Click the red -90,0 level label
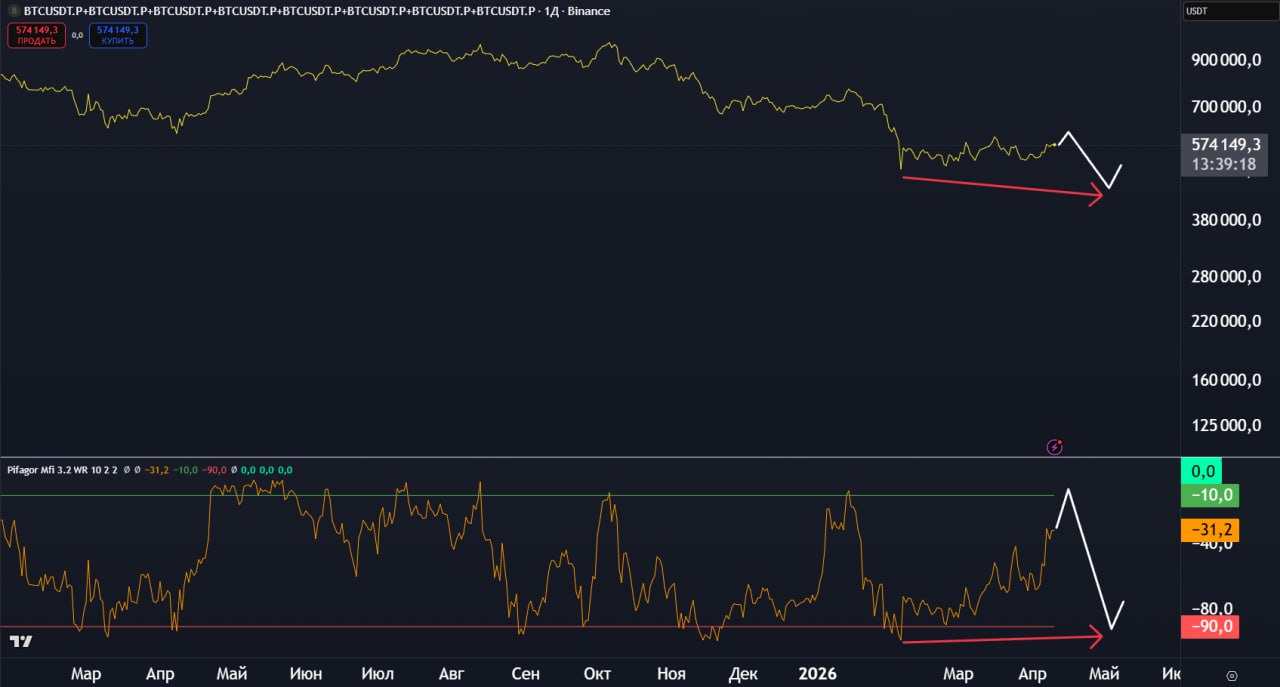This screenshot has width=1280, height=687. [1211, 627]
